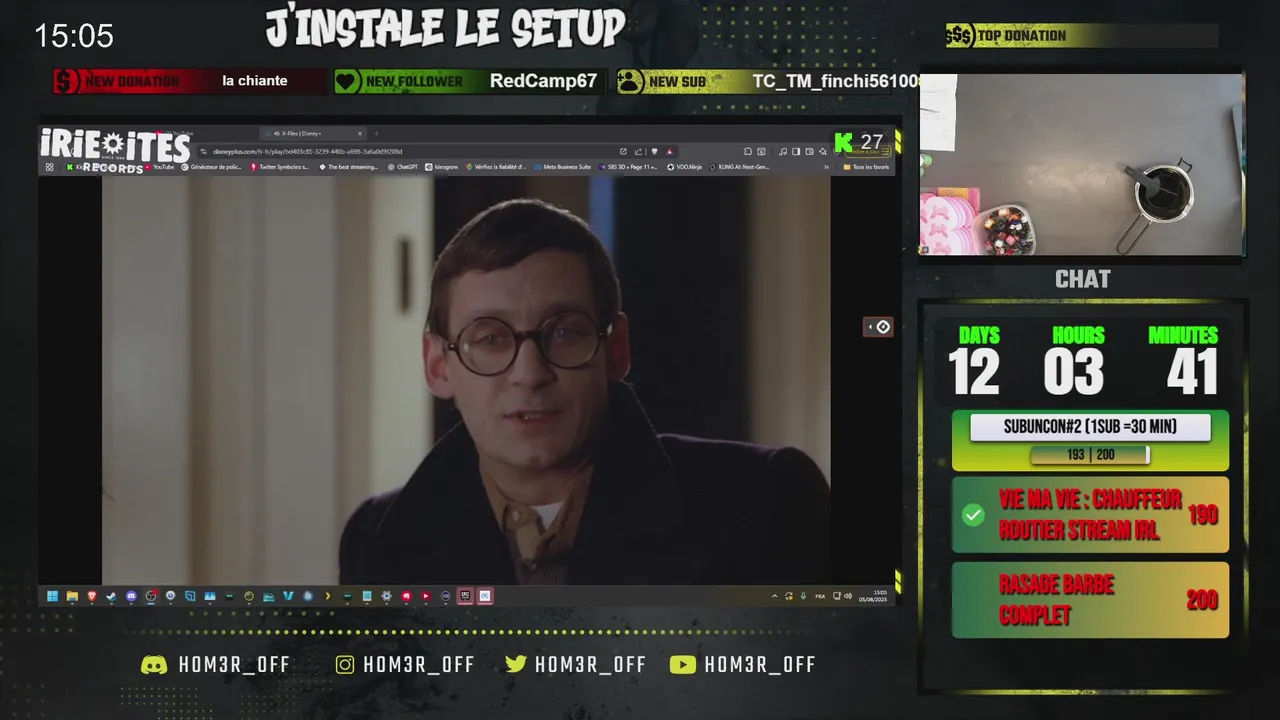Open Steam from the taskbar
Viewport: 1280px width, 720px height.
click(111, 596)
